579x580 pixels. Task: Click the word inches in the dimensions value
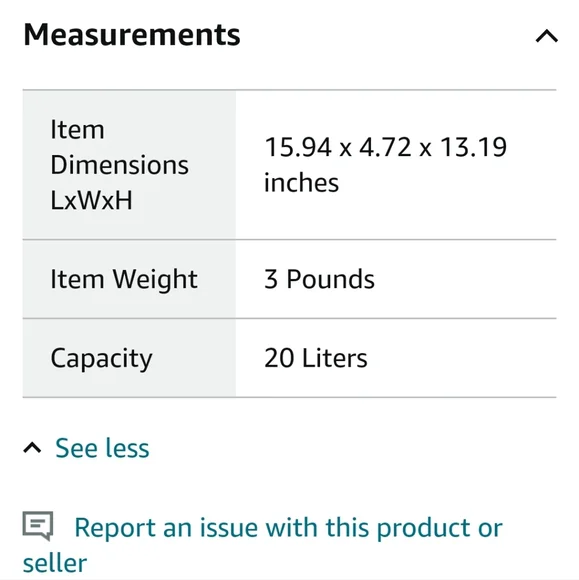point(301,183)
